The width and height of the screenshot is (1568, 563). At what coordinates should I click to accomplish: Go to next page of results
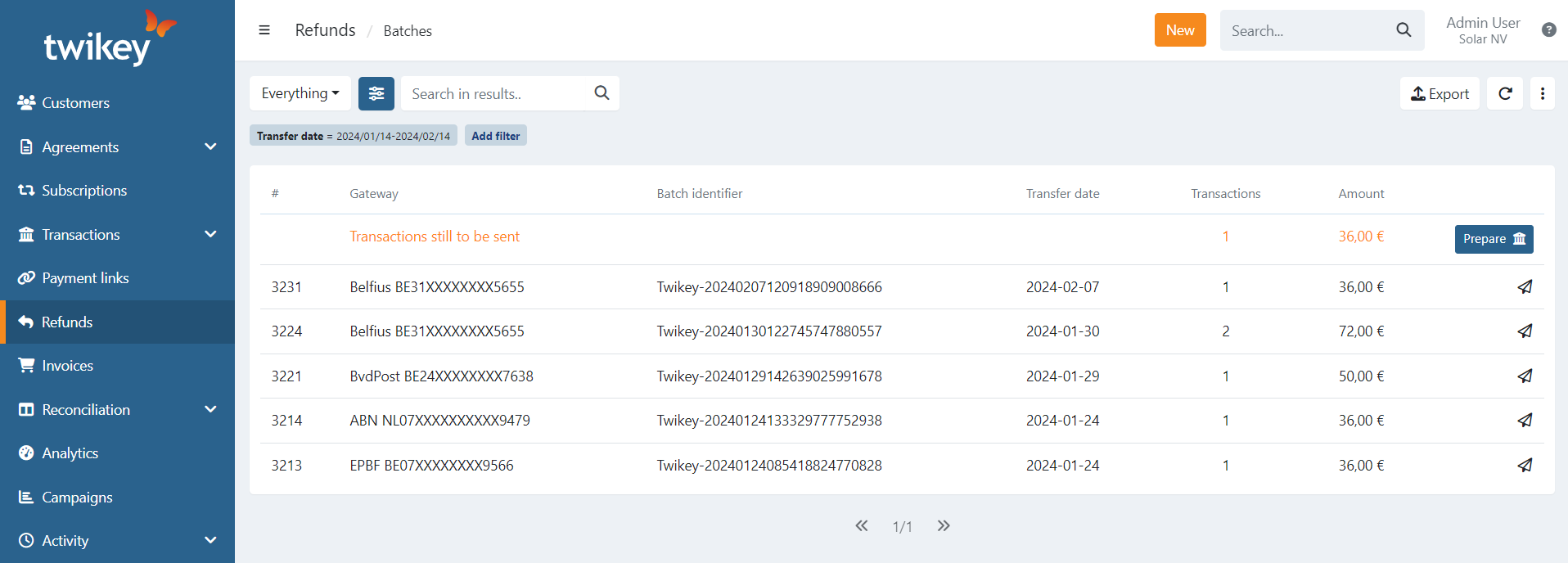(944, 526)
